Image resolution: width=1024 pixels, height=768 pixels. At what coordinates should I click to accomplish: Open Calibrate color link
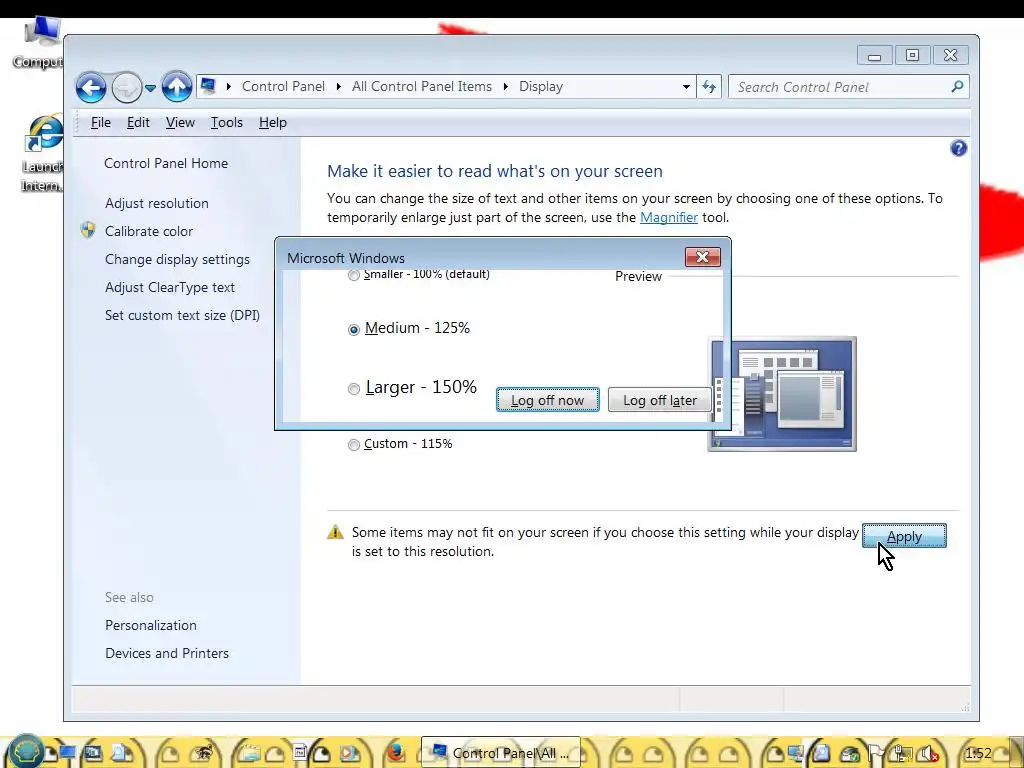pyautogui.click(x=149, y=231)
